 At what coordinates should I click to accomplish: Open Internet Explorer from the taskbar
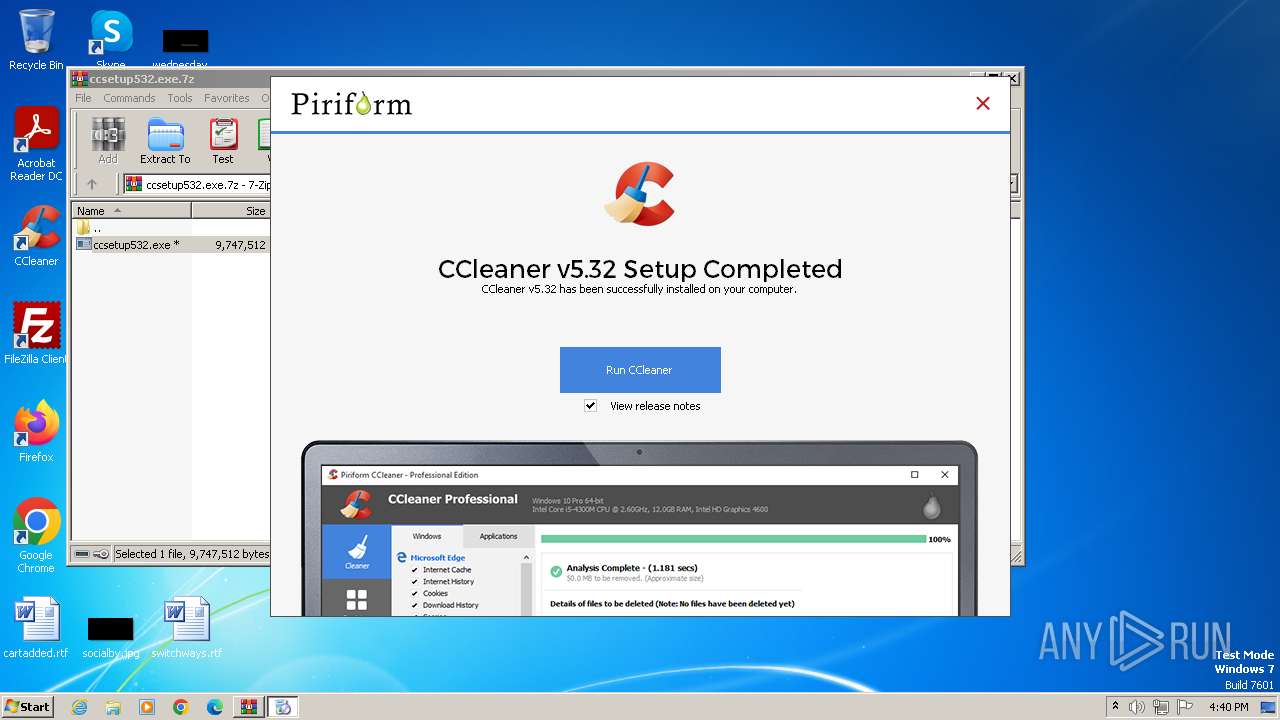[79, 707]
